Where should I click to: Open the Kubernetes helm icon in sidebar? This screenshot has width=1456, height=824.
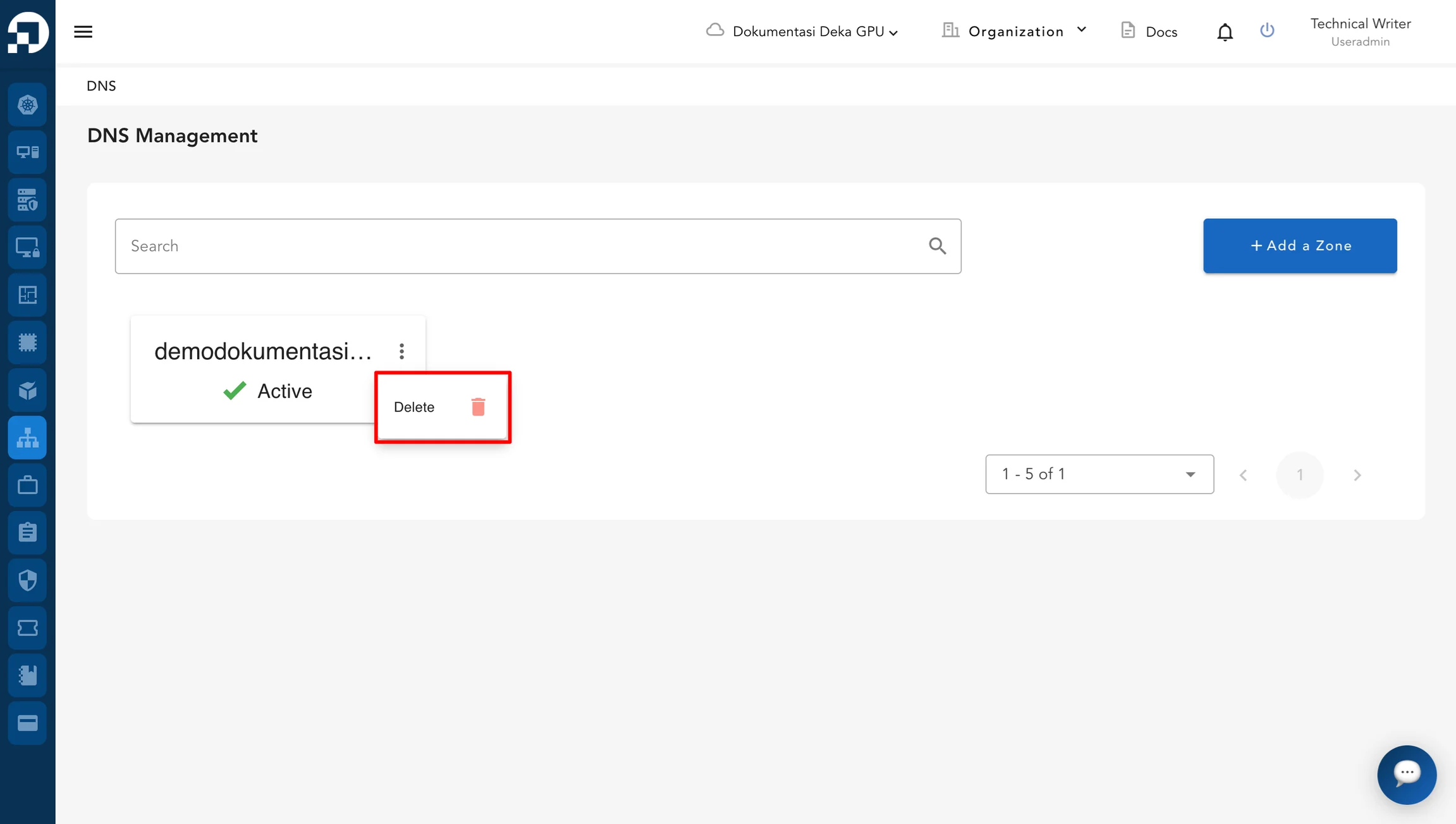click(27, 105)
